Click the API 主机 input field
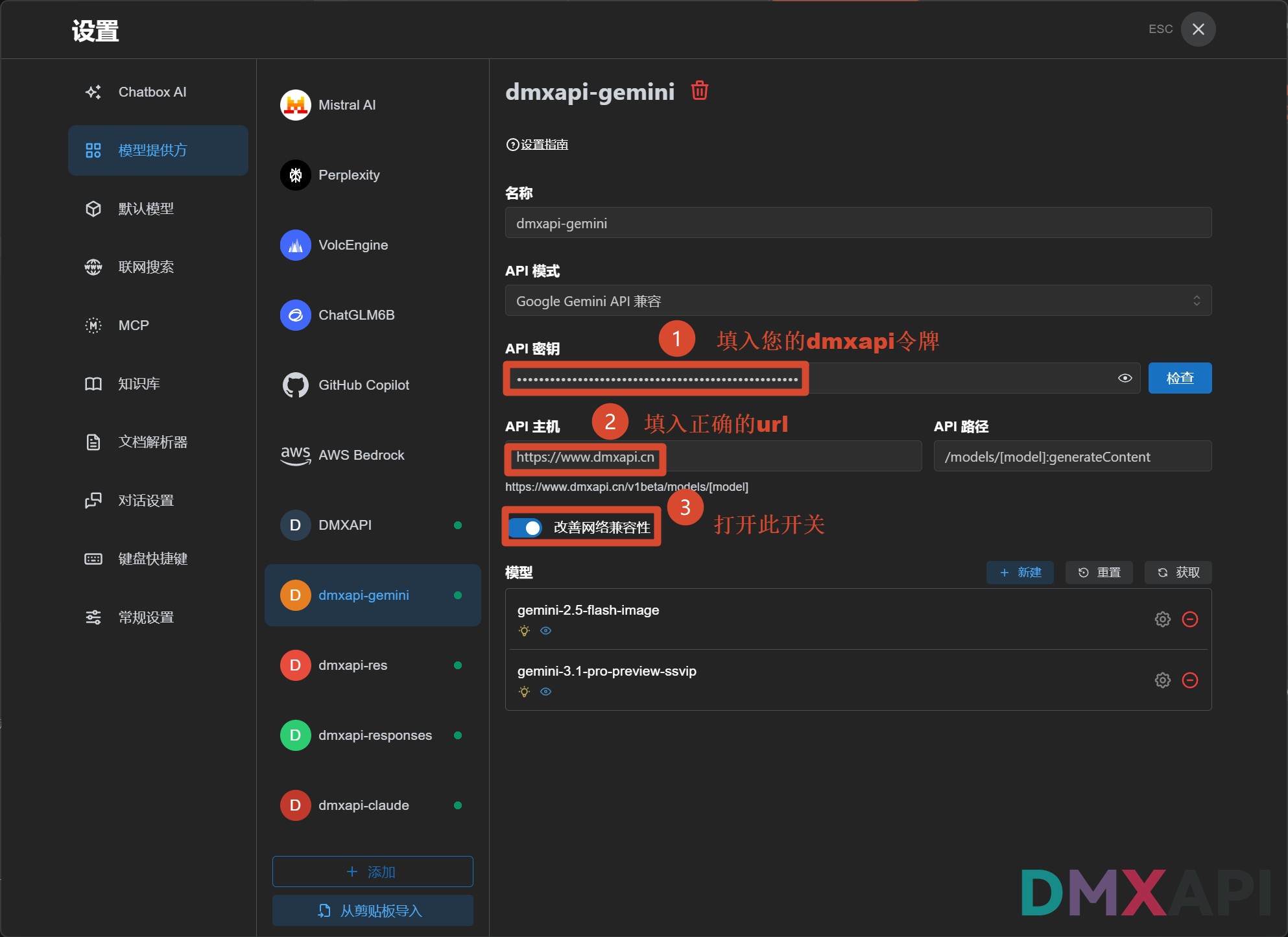 (x=713, y=457)
